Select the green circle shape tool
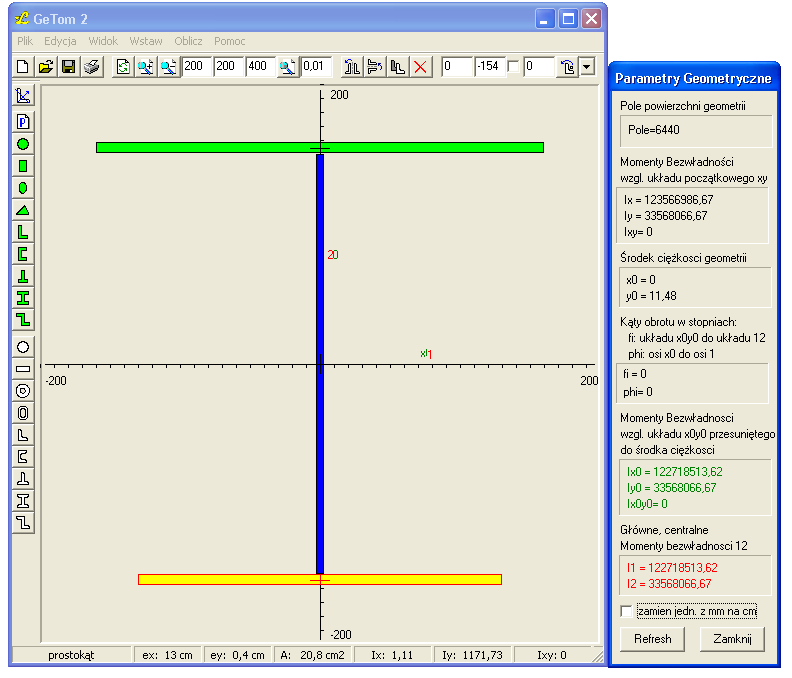Viewport: 792px width, 678px height. pyautogui.click(x=23, y=144)
